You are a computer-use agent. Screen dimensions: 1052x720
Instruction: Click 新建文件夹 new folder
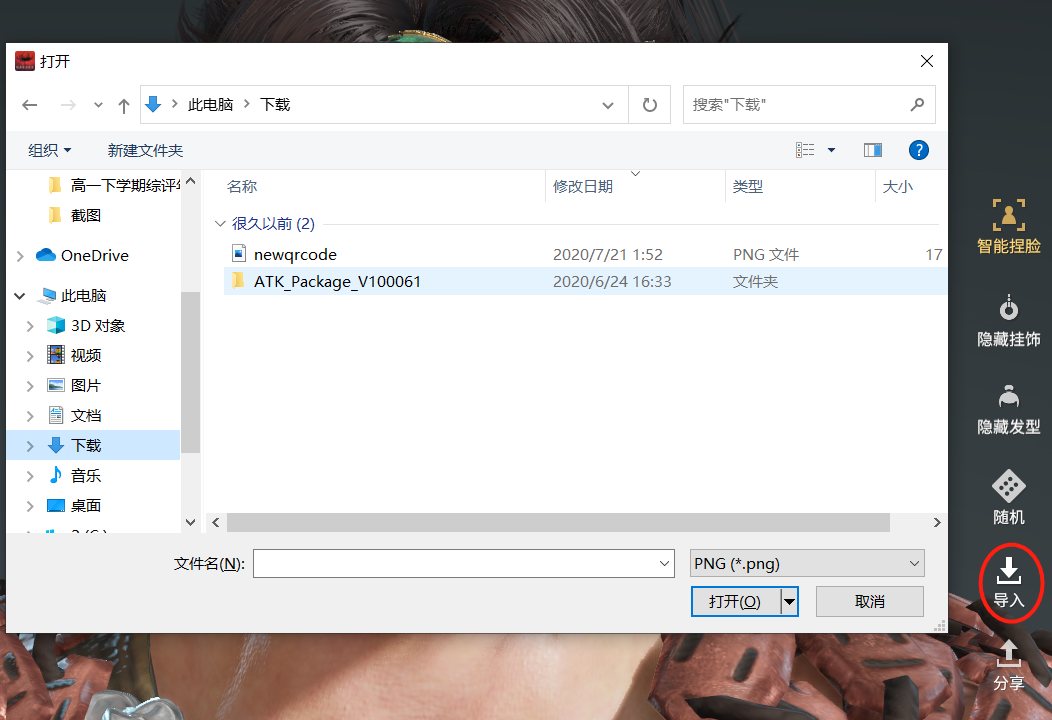point(145,150)
